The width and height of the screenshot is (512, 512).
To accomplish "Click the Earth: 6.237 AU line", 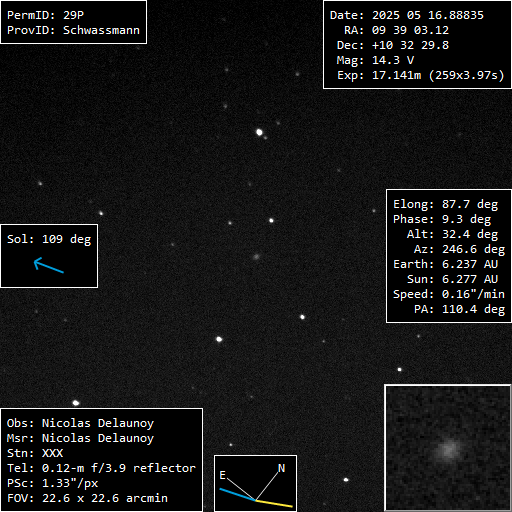I will coord(445,264).
